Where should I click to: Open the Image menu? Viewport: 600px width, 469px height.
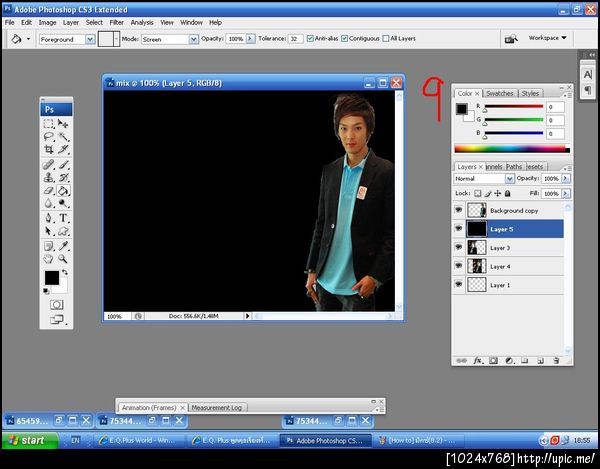coord(47,23)
